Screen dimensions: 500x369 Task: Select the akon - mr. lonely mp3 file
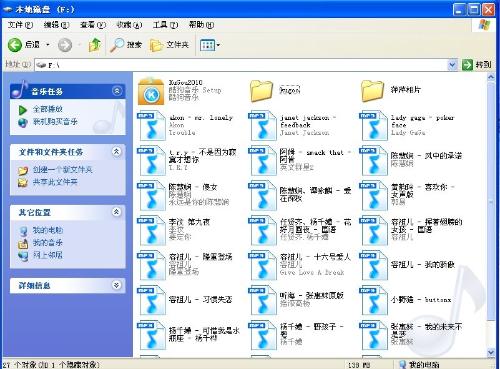(x=185, y=125)
